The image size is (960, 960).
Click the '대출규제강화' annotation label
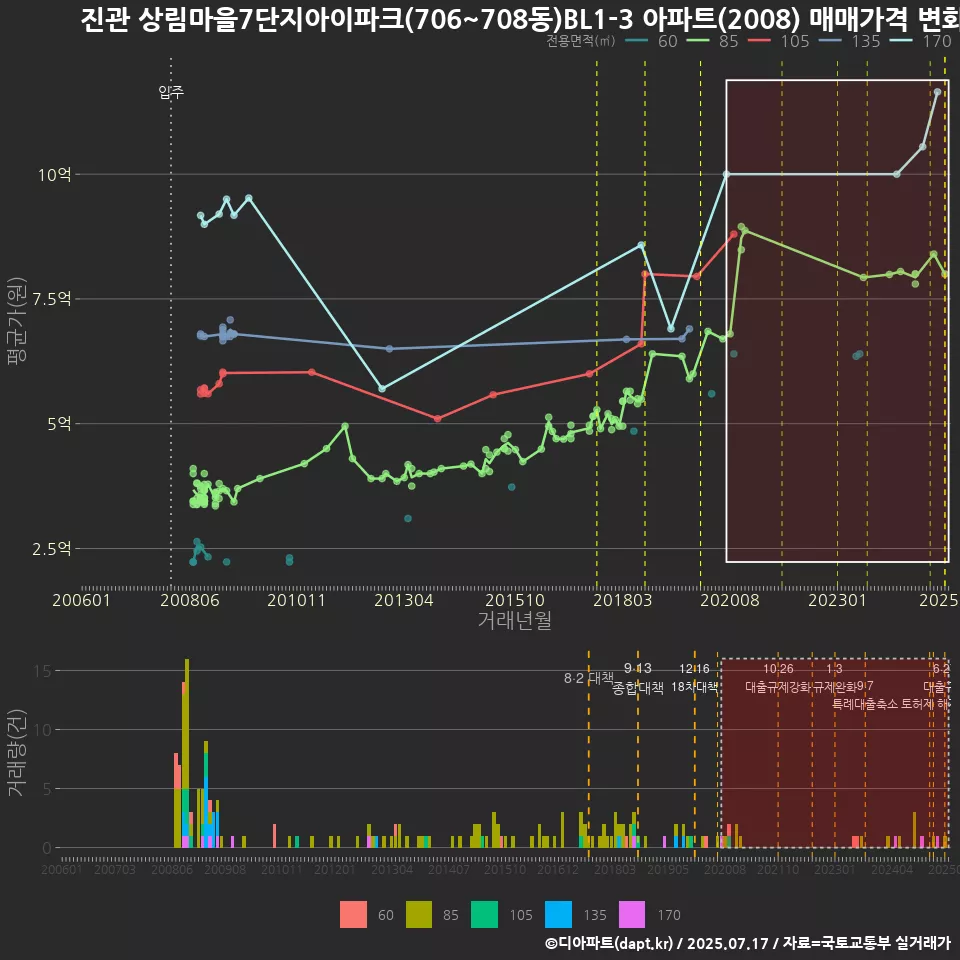coord(778,687)
